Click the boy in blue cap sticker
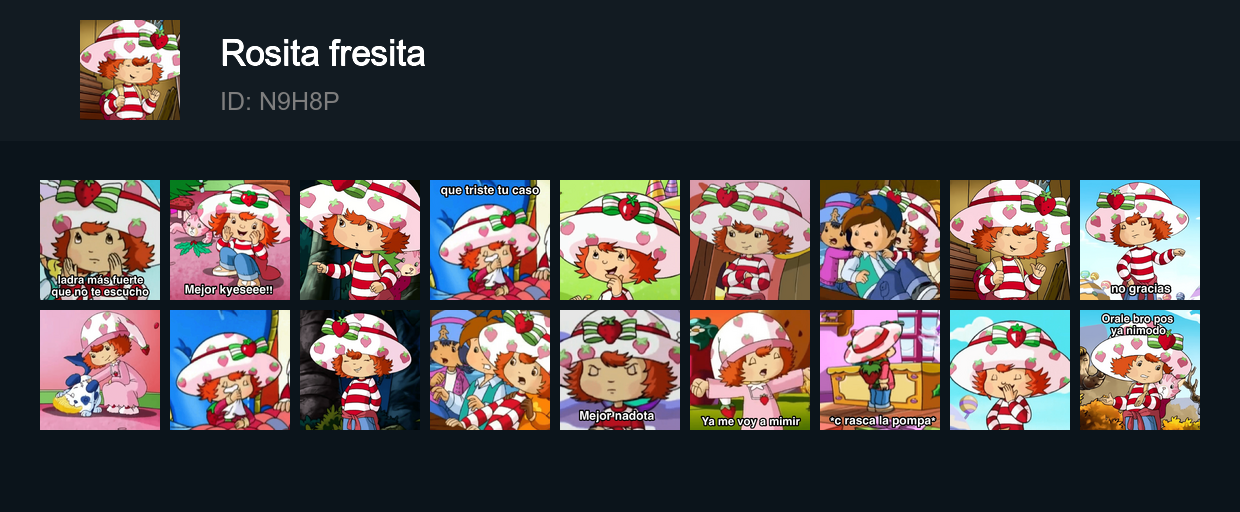 tap(880, 240)
